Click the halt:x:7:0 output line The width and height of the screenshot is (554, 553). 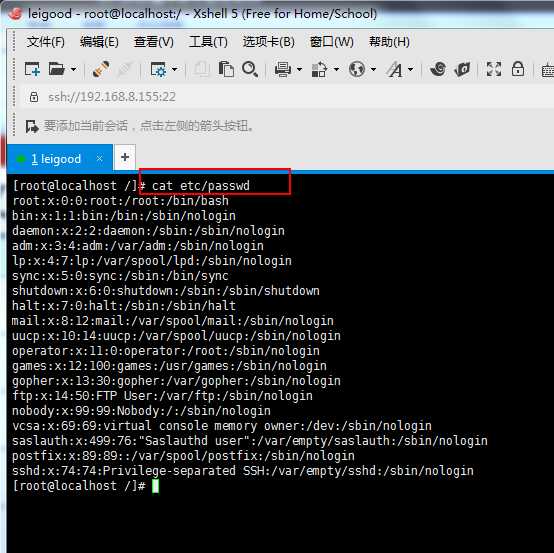click(124, 306)
